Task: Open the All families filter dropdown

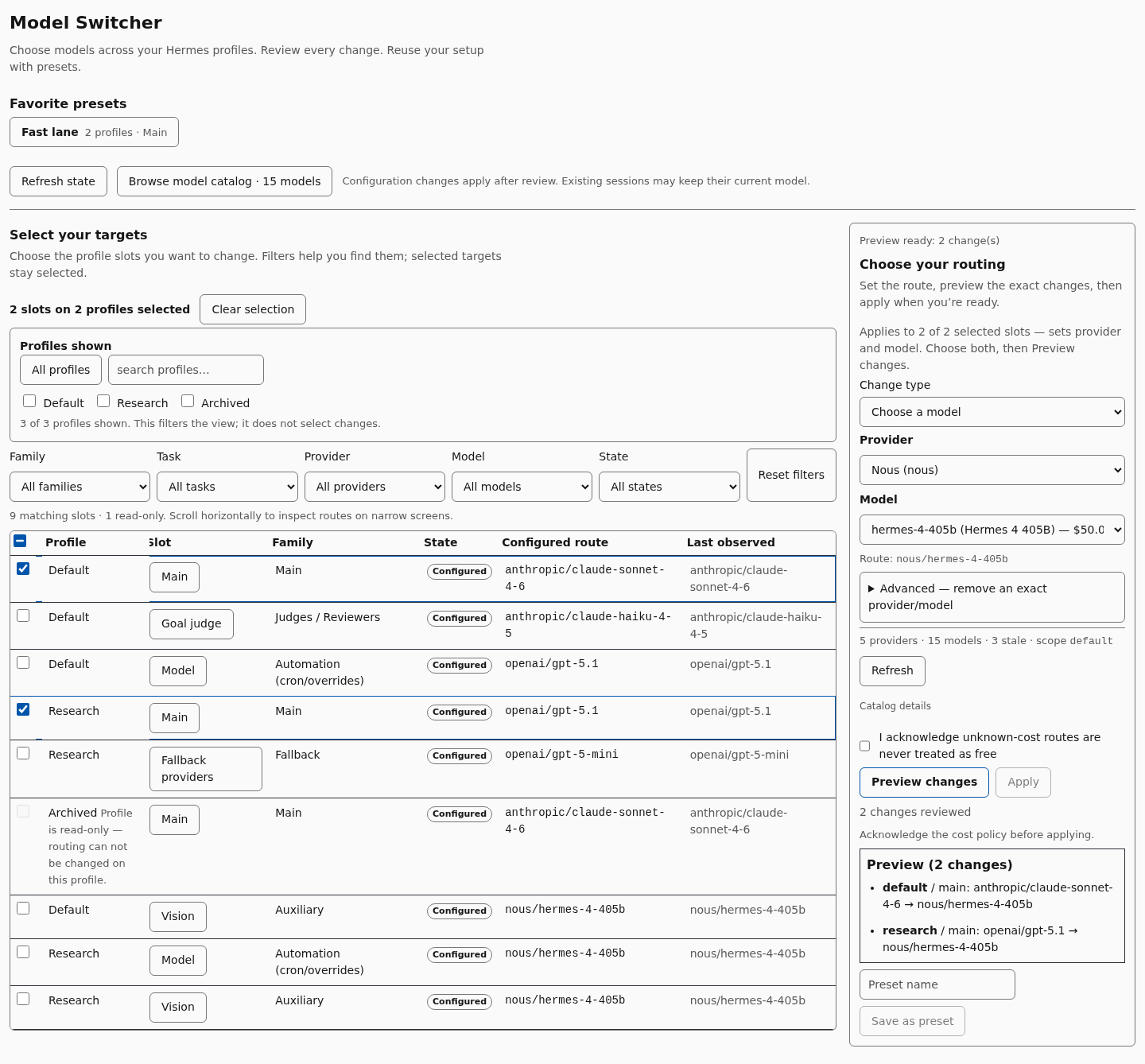Action: click(80, 487)
